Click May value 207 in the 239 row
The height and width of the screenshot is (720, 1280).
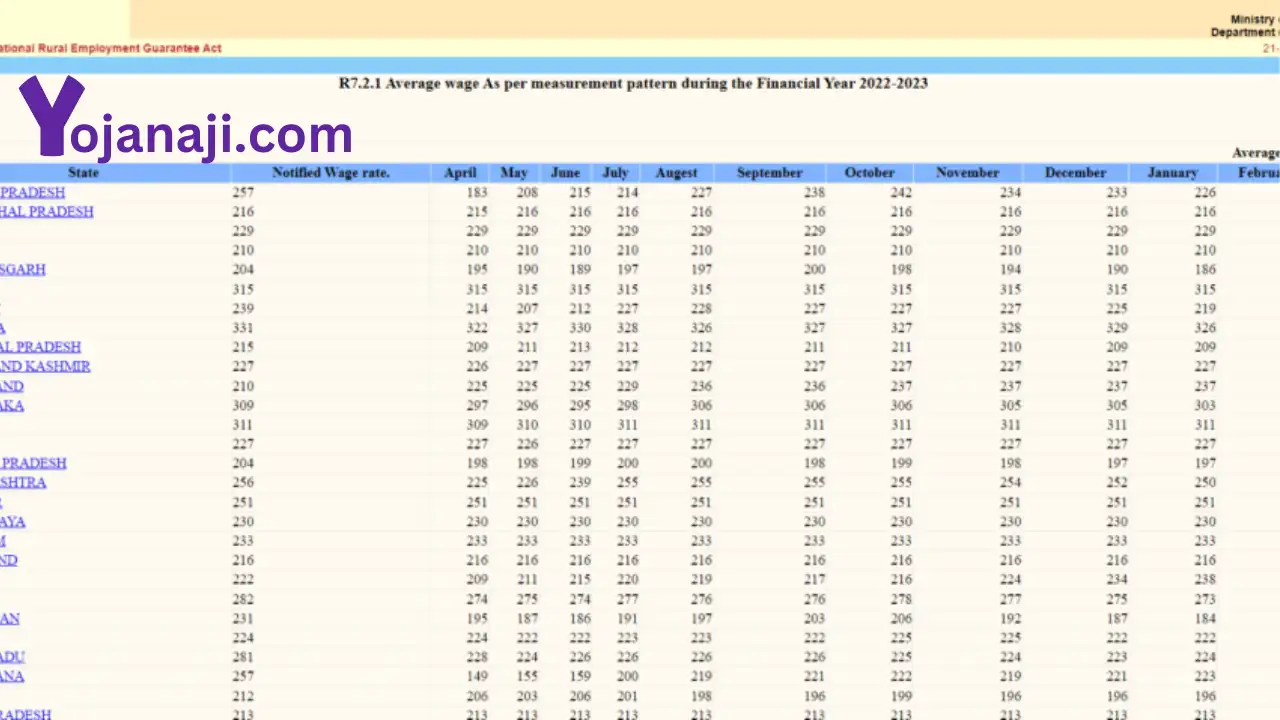pyautogui.click(x=527, y=309)
